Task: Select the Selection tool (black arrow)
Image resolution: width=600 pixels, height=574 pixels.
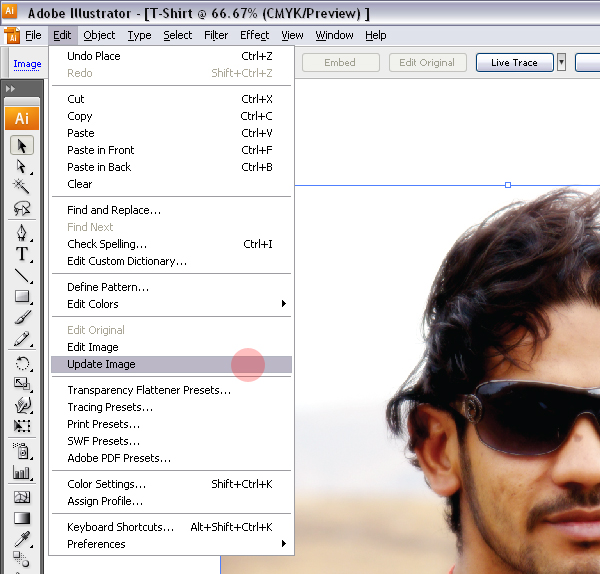Action: pyautogui.click(x=22, y=145)
